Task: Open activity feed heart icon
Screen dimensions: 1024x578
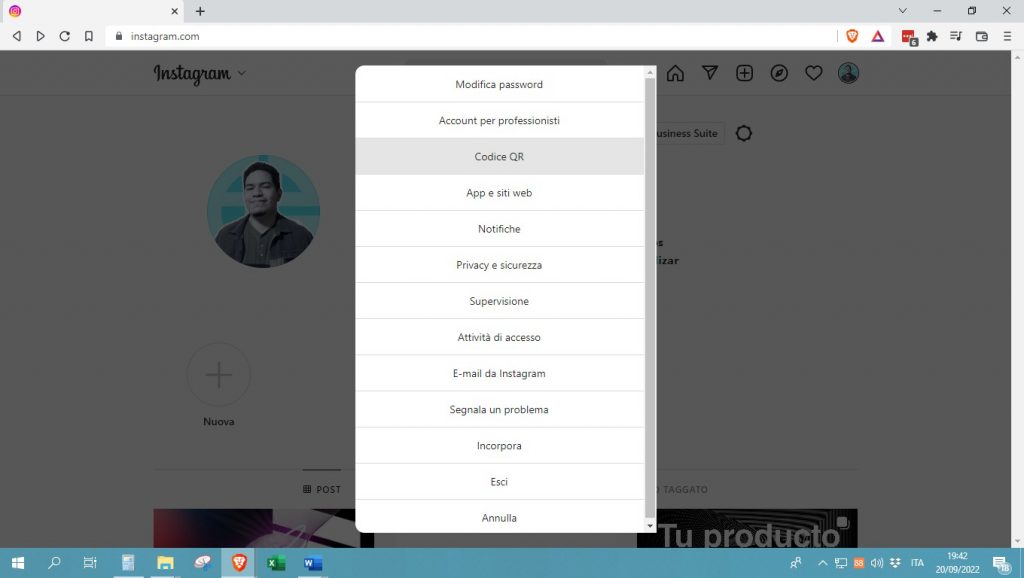Action: pos(814,73)
